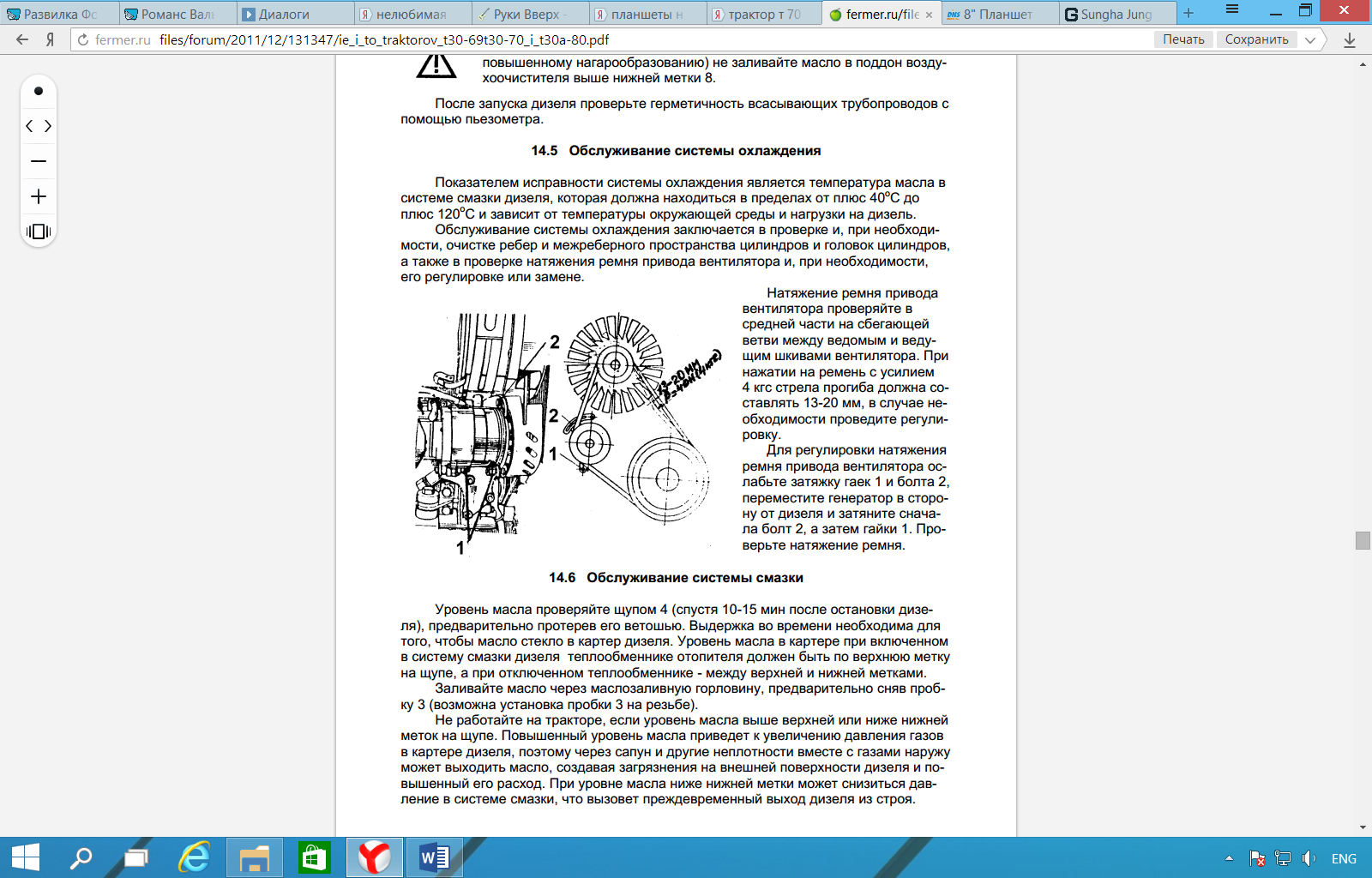Click text 'Натяжение ремня привода'
Viewport: 1372px width, 878px height.
point(852,293)
